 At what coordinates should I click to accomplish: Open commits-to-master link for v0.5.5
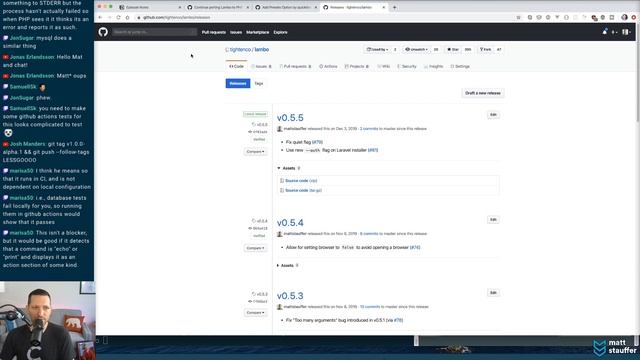[x=369, y=129]
